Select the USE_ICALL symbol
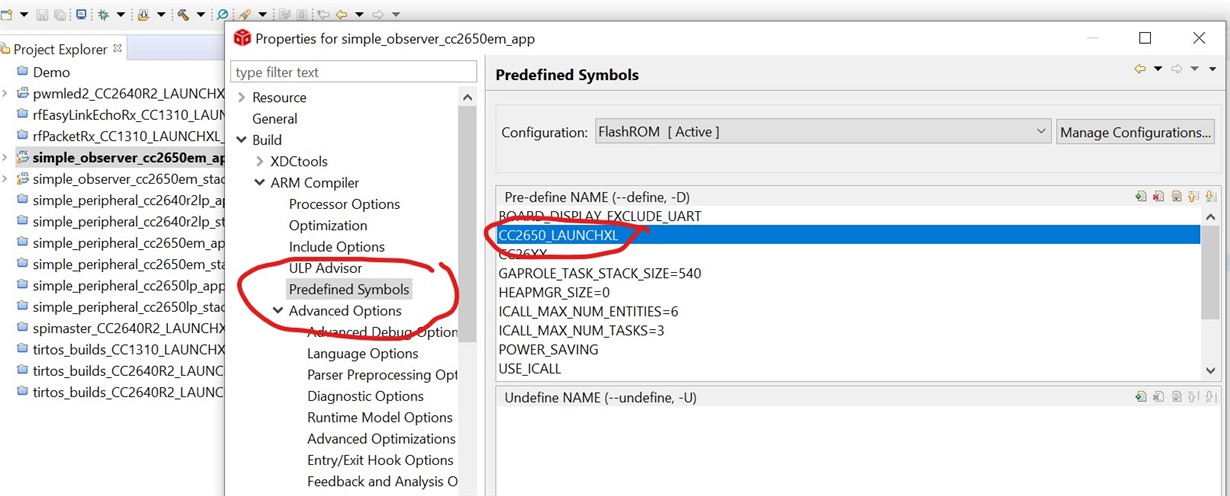 pos(529,369)
